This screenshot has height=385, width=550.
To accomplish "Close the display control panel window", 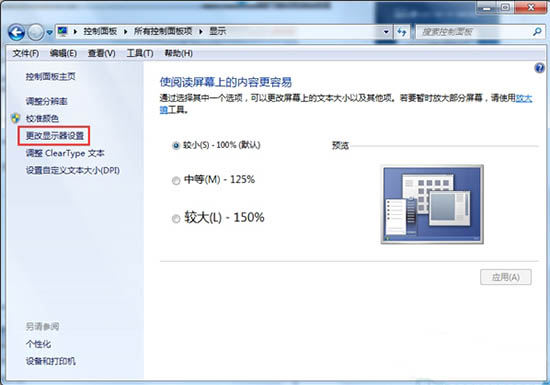I will [x=531, y=7].
